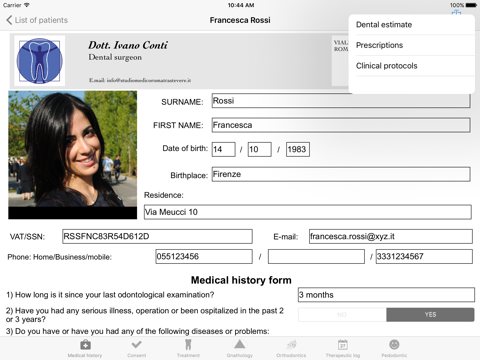Click the VAT/SSN input field
480x360 pixels.
tap(157, 236)
